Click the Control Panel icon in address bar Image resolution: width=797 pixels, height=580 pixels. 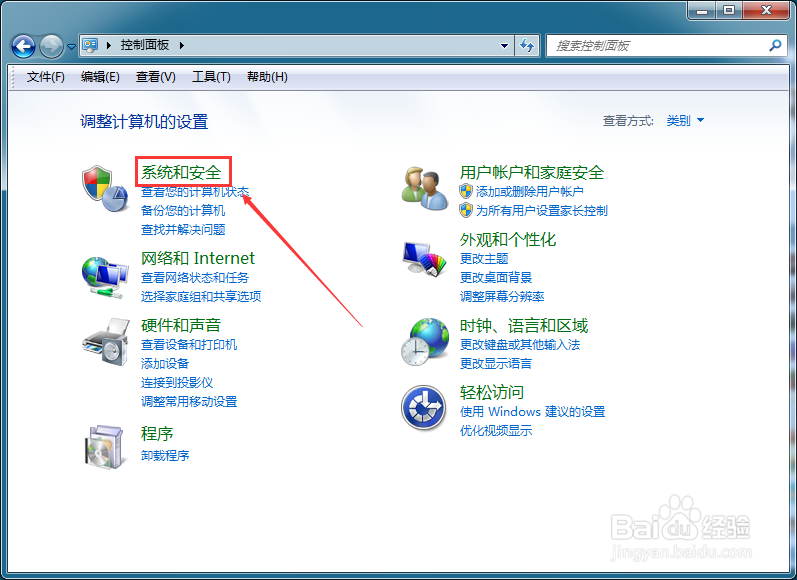click(x=90, y=45)
